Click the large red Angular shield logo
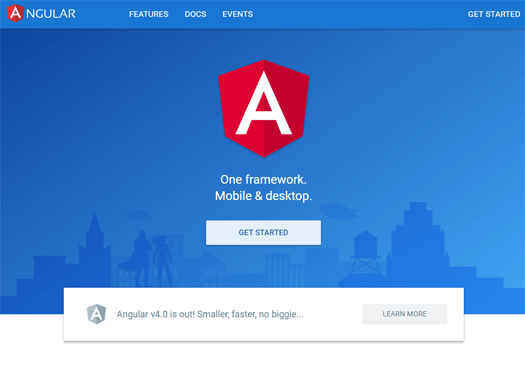This screenshot has height=375, width=525. pyautogui.click(x=264, y=108)
